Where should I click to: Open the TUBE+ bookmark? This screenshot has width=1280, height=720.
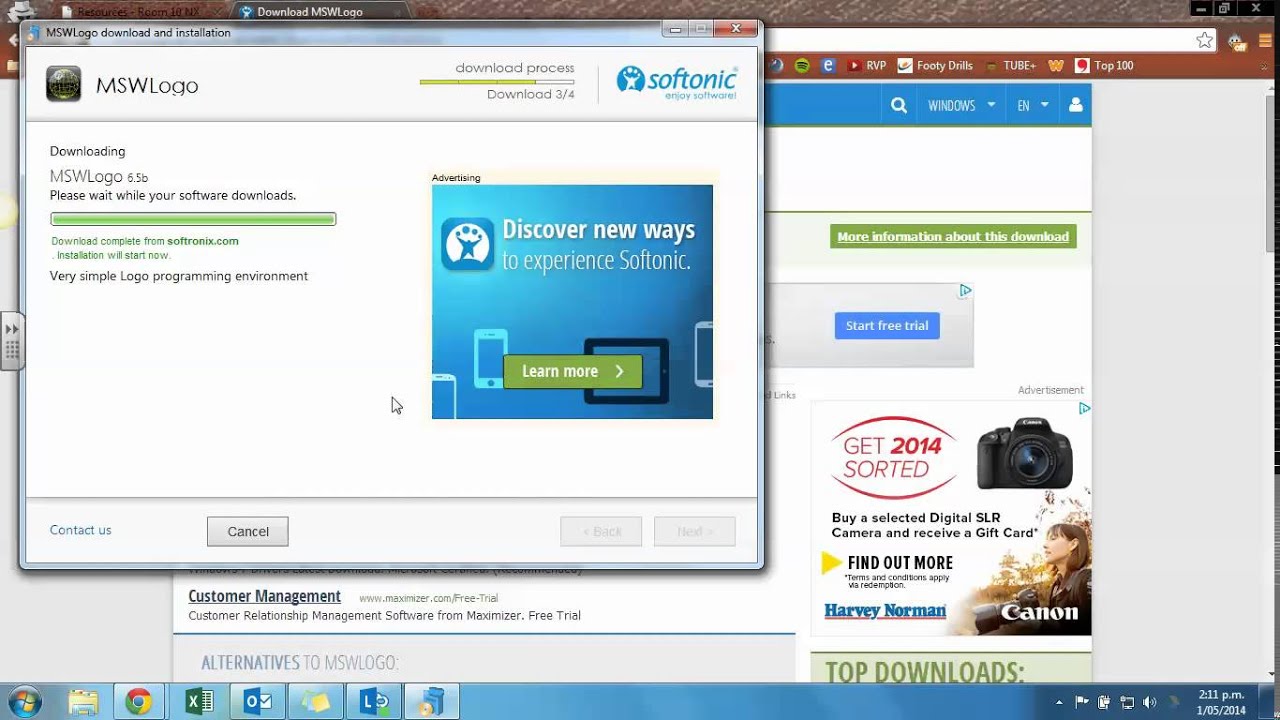click(1010, 65)
